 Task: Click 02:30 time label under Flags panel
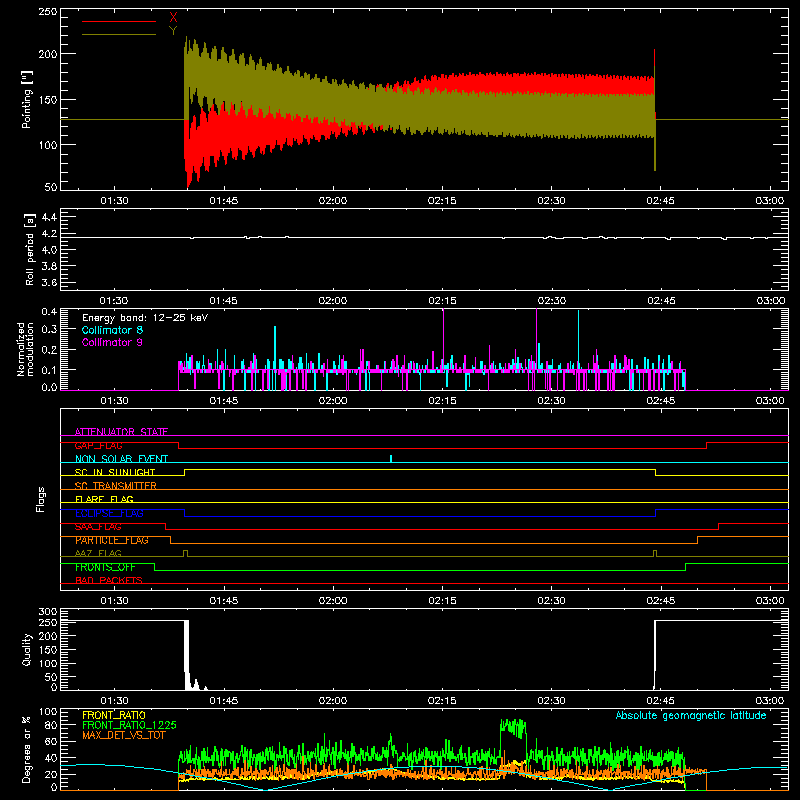coord(552,601)
